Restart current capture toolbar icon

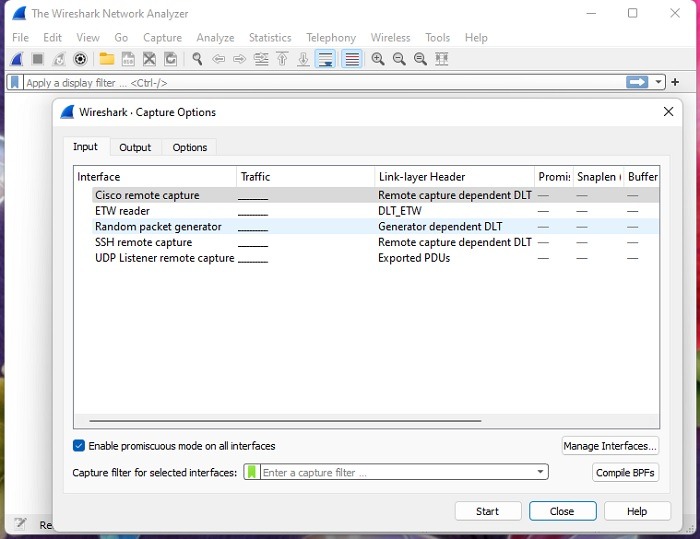[59, 59]
